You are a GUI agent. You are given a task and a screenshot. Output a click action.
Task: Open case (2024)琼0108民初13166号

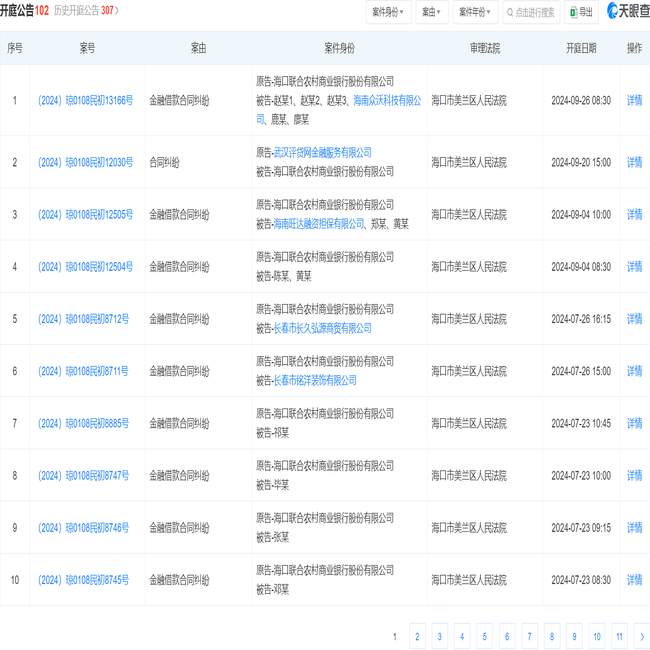coord(85,100)
